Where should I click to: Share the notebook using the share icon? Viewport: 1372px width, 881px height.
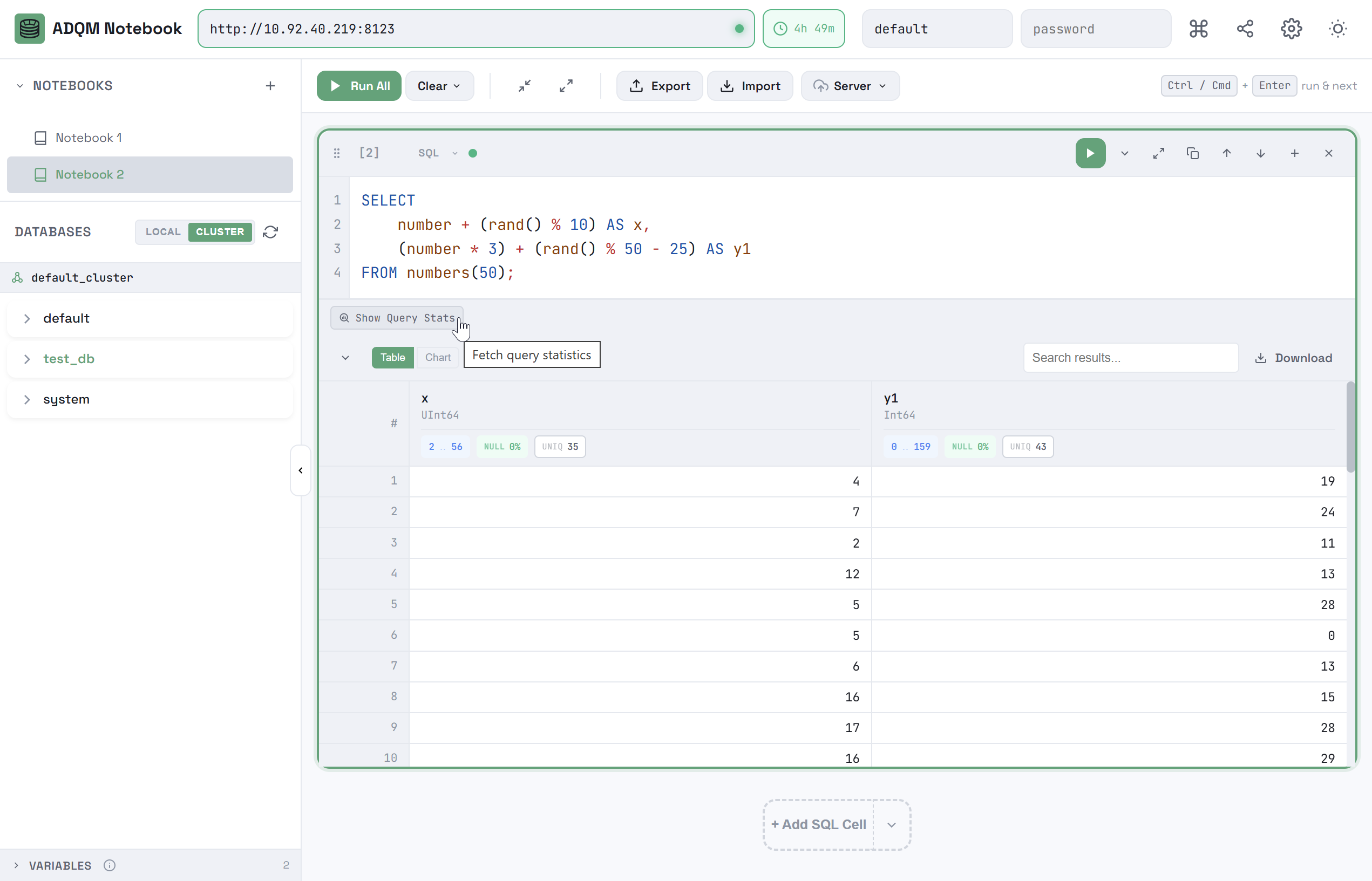coord(1245,28)
